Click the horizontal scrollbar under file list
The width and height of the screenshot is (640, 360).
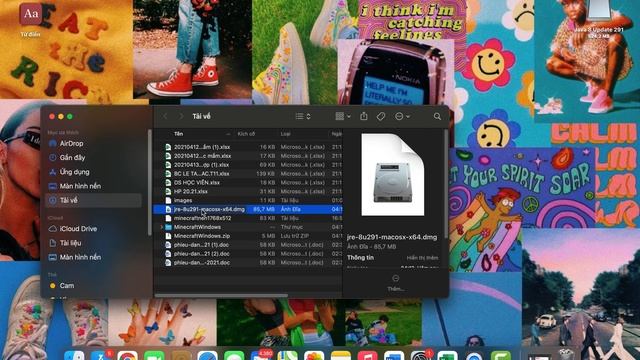coord(221,296)
